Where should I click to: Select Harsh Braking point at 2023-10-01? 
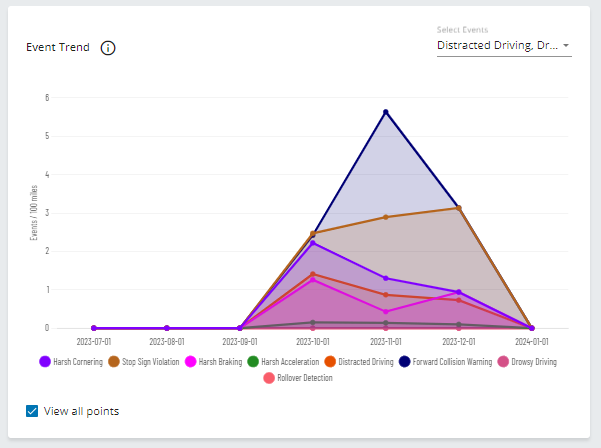[313, 280]
